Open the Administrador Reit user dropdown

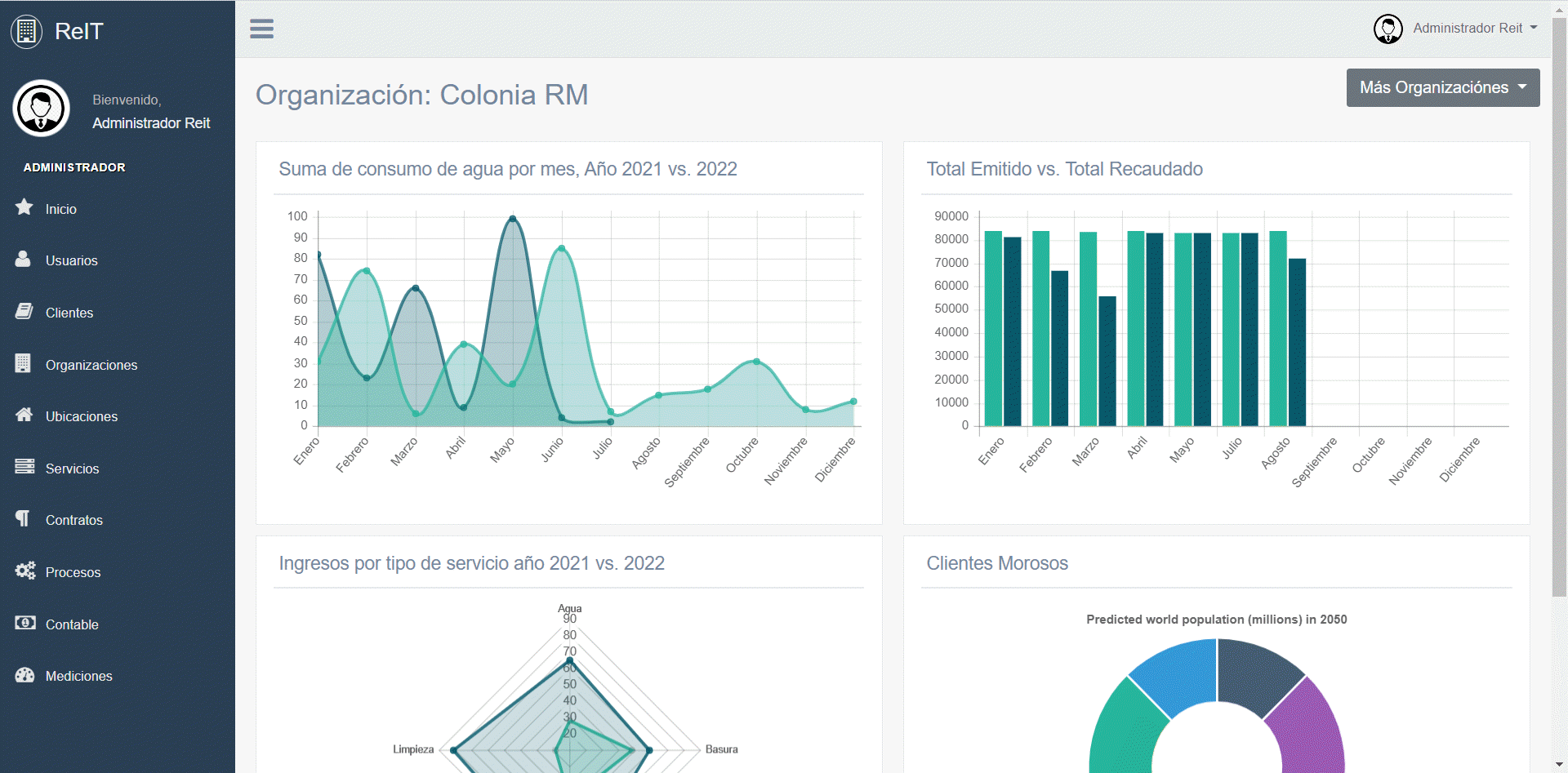point(1455,29)
